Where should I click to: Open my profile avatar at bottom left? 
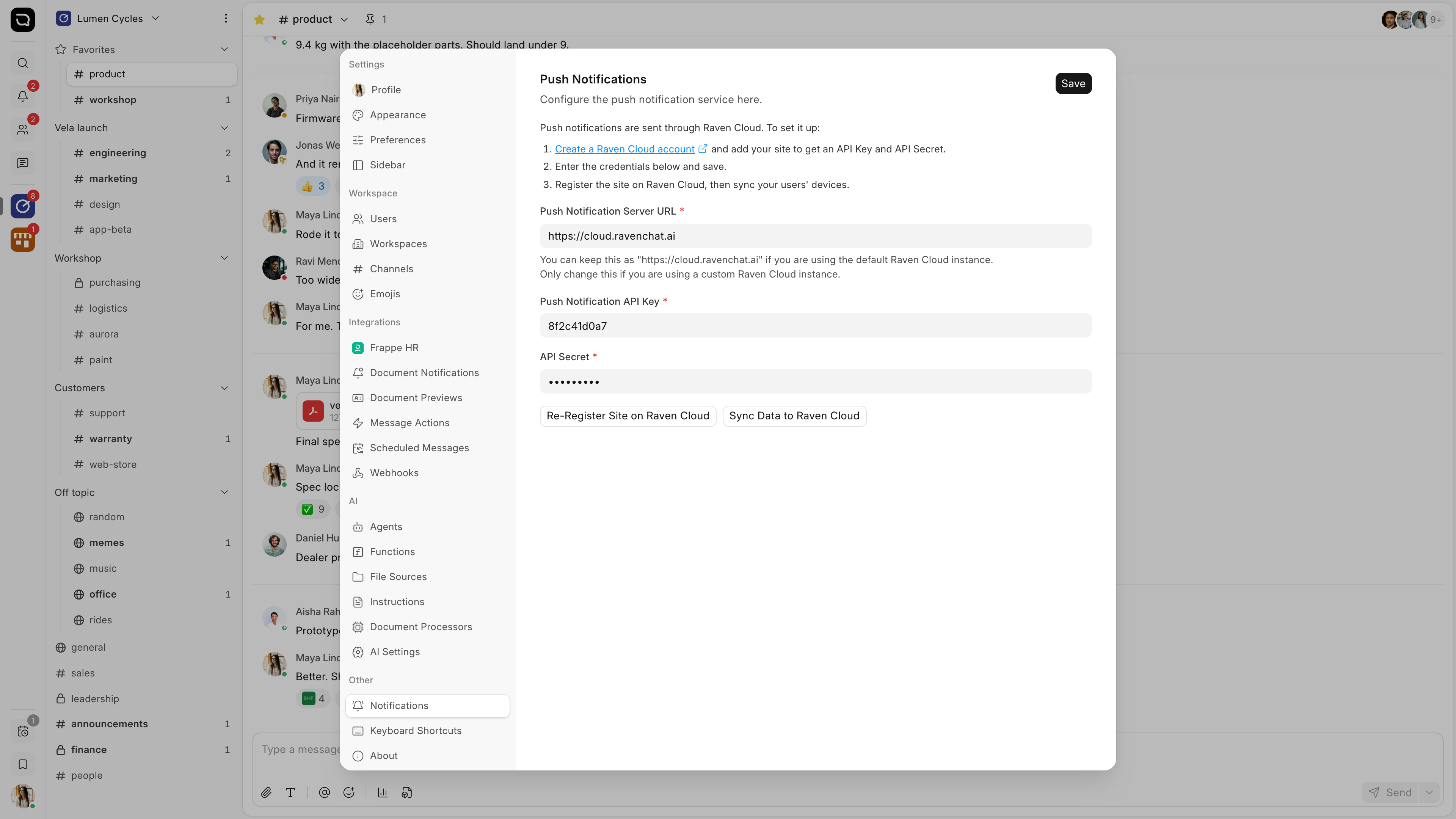pyautogui.click(x=23, y=796)
